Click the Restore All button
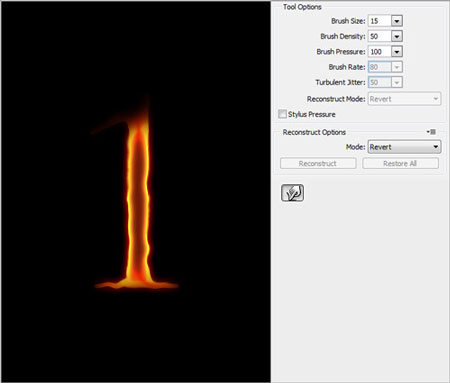 [400, 163]
